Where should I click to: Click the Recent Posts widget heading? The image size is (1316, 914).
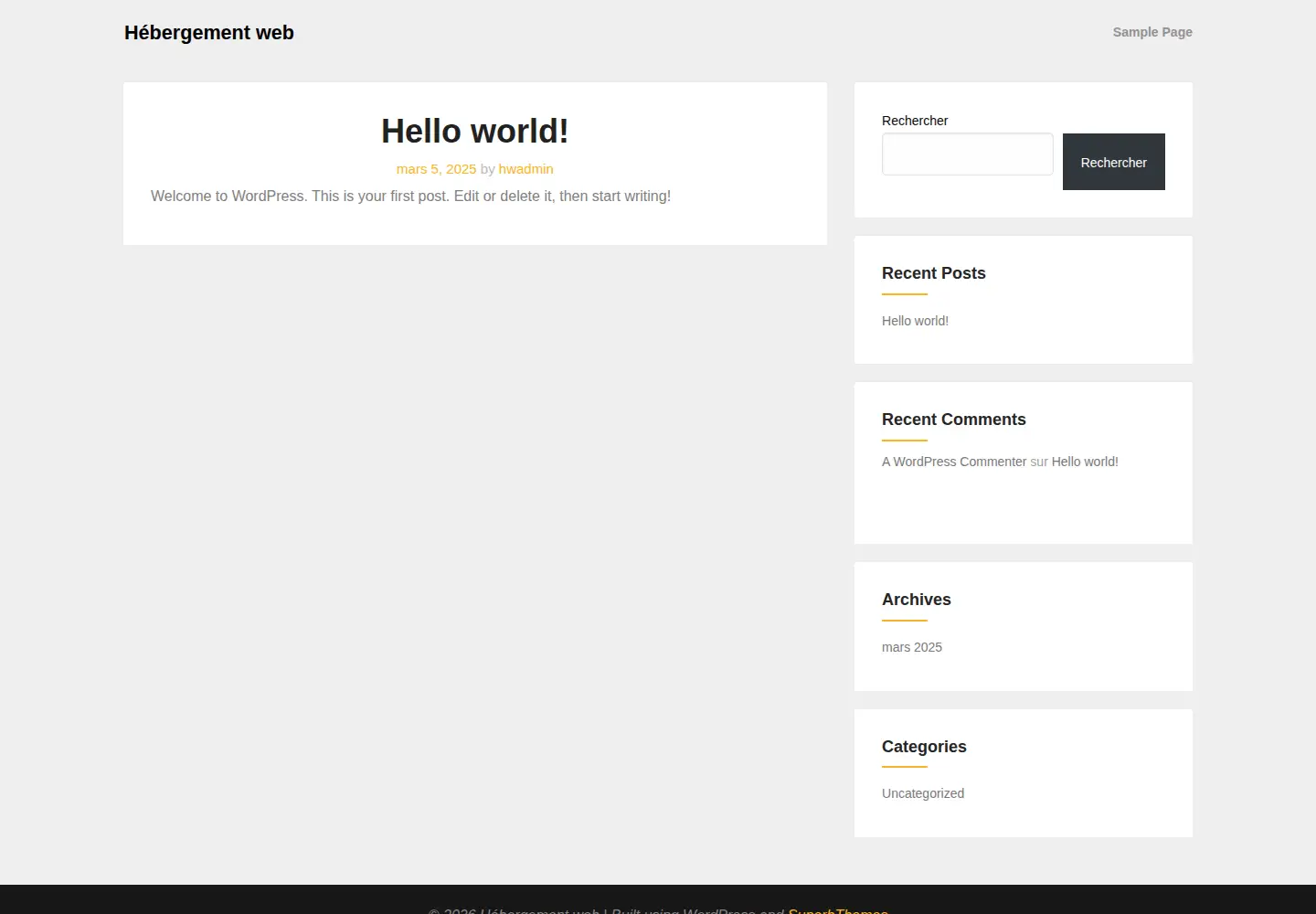(x=934, y=273)
